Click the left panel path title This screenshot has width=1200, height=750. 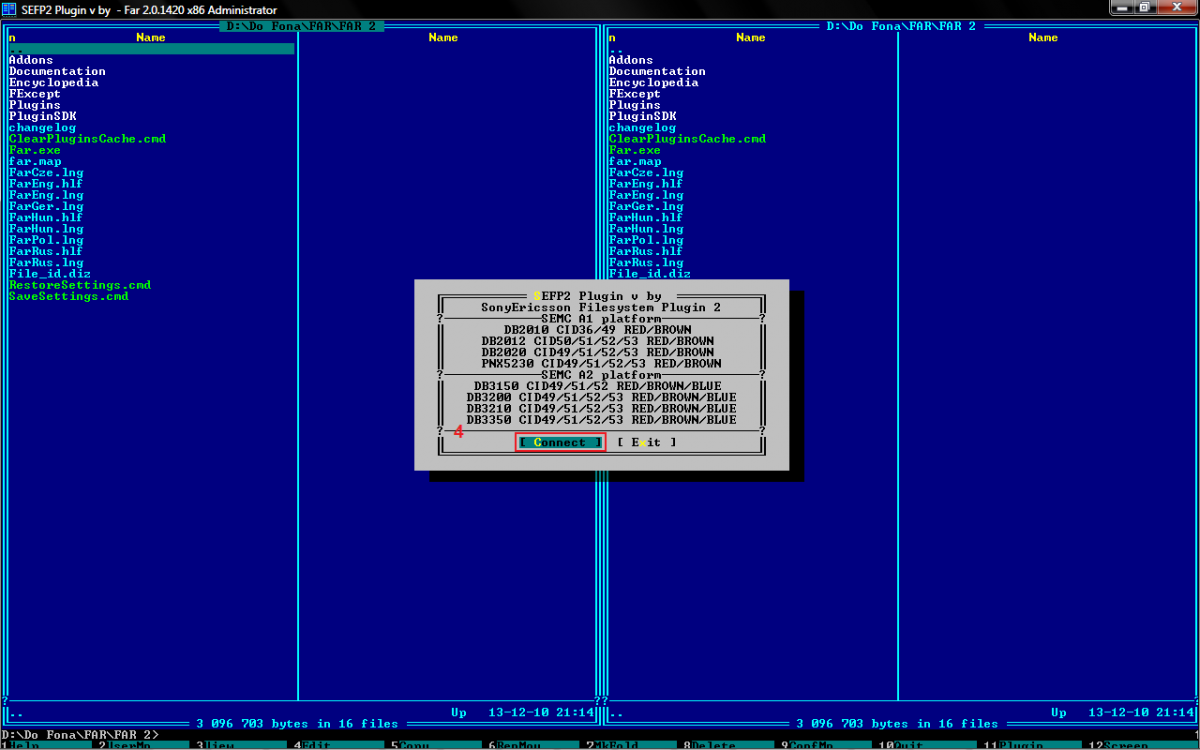pyautogui.click(x=301, y=26)
